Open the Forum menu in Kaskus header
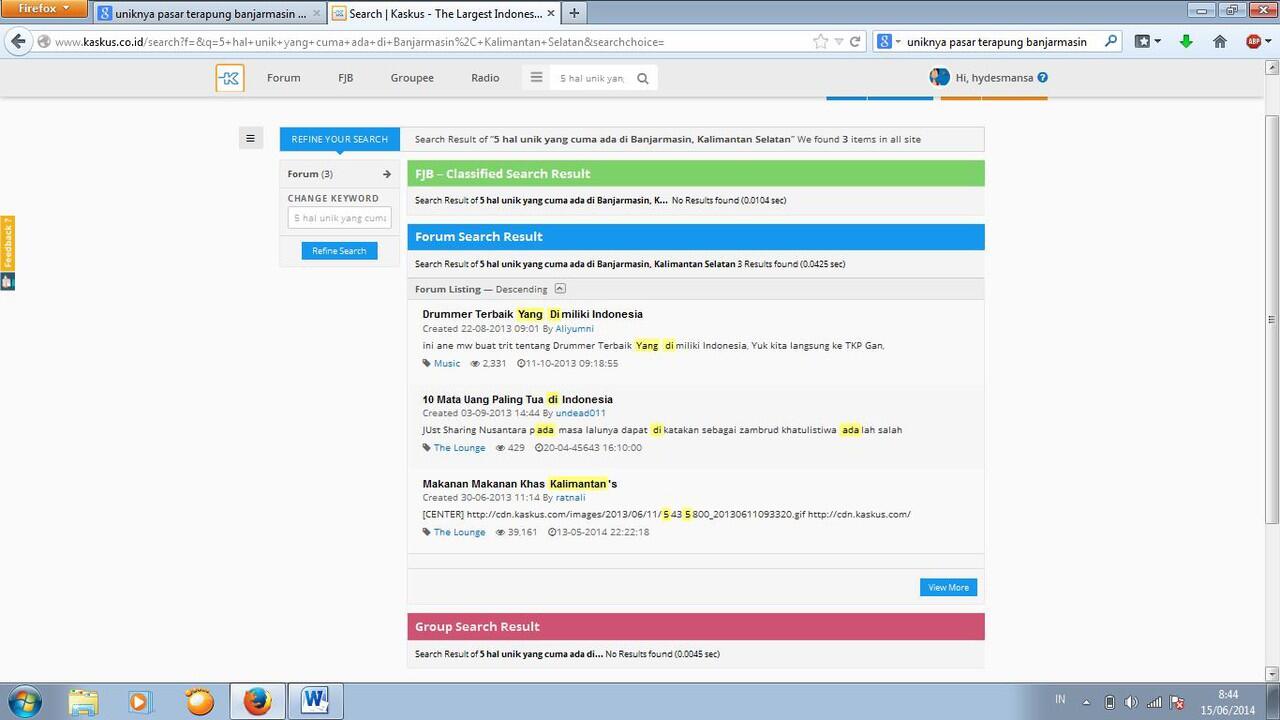 [x=284, y=78]
